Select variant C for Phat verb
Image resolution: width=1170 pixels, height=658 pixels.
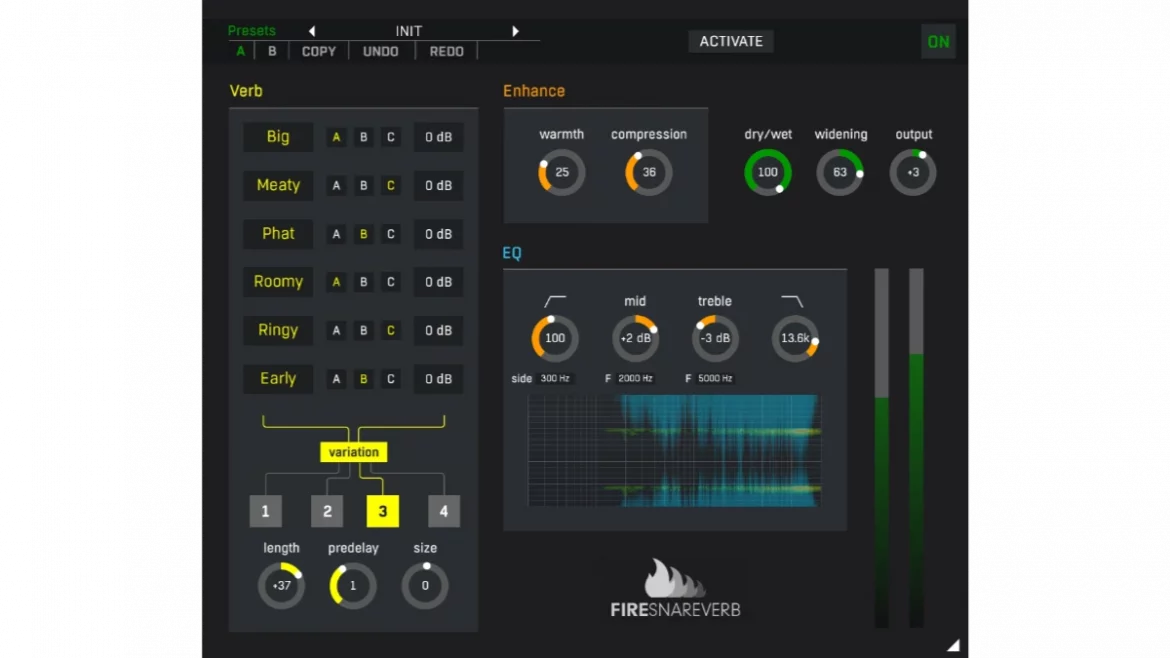(390, 234)
